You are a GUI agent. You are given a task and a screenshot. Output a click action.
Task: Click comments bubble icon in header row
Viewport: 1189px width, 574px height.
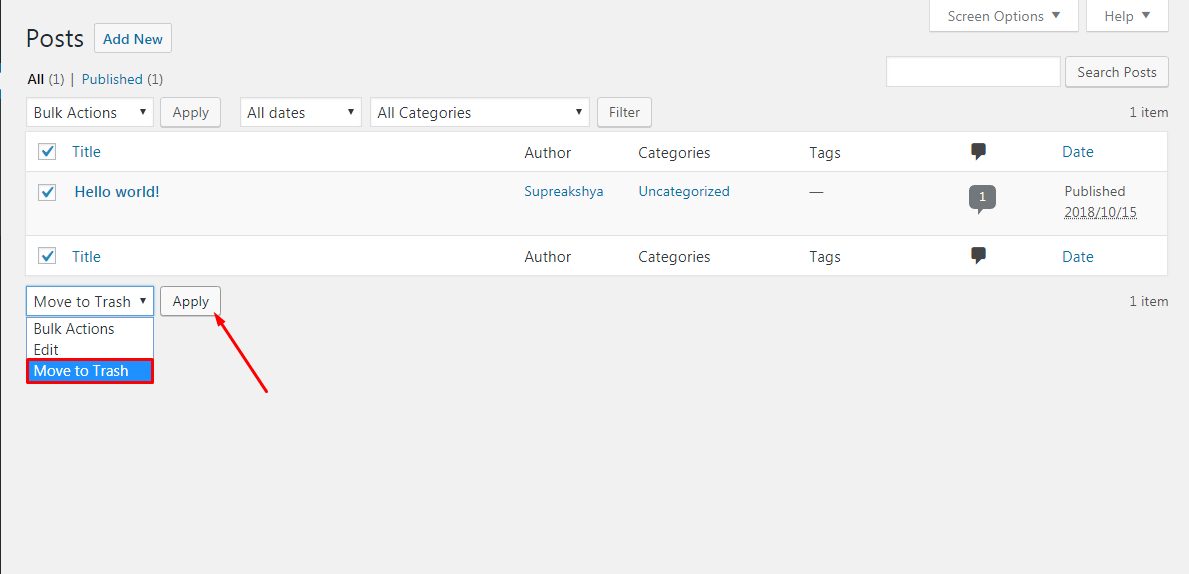point(978,151)
